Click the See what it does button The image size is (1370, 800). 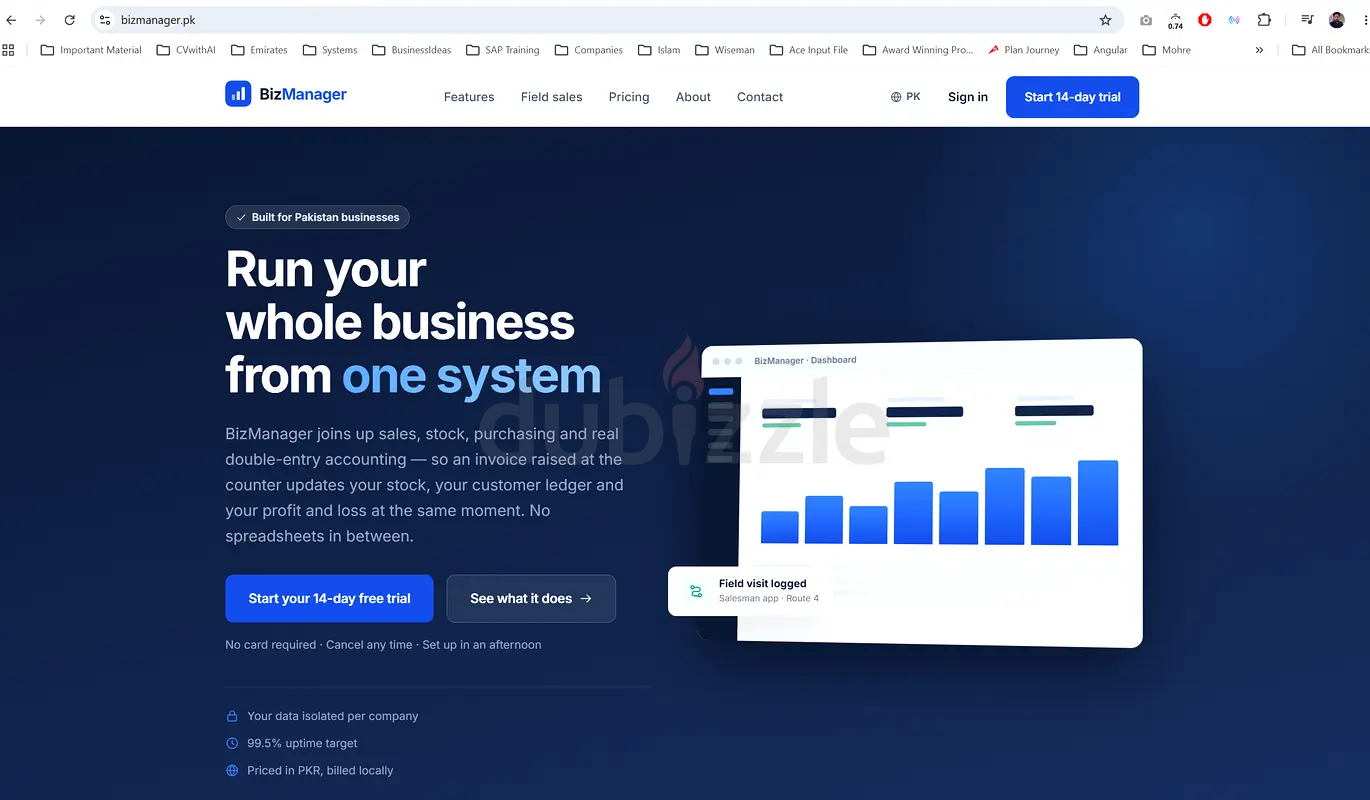coord(531,598)
